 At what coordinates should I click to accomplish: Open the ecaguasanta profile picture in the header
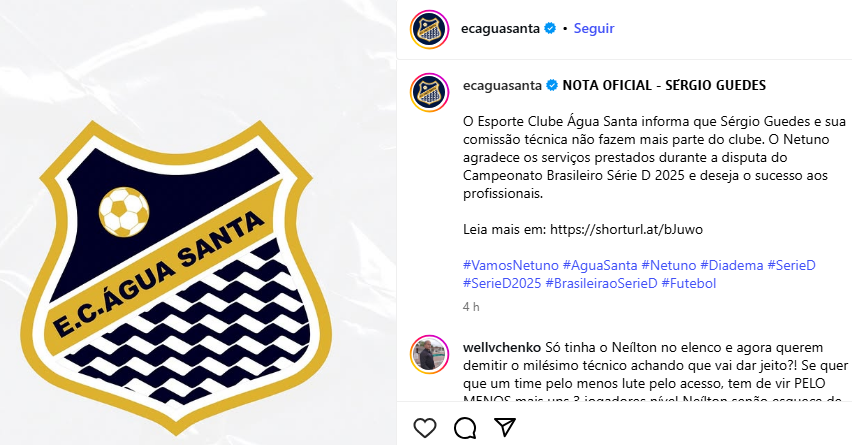pos(429,29)
